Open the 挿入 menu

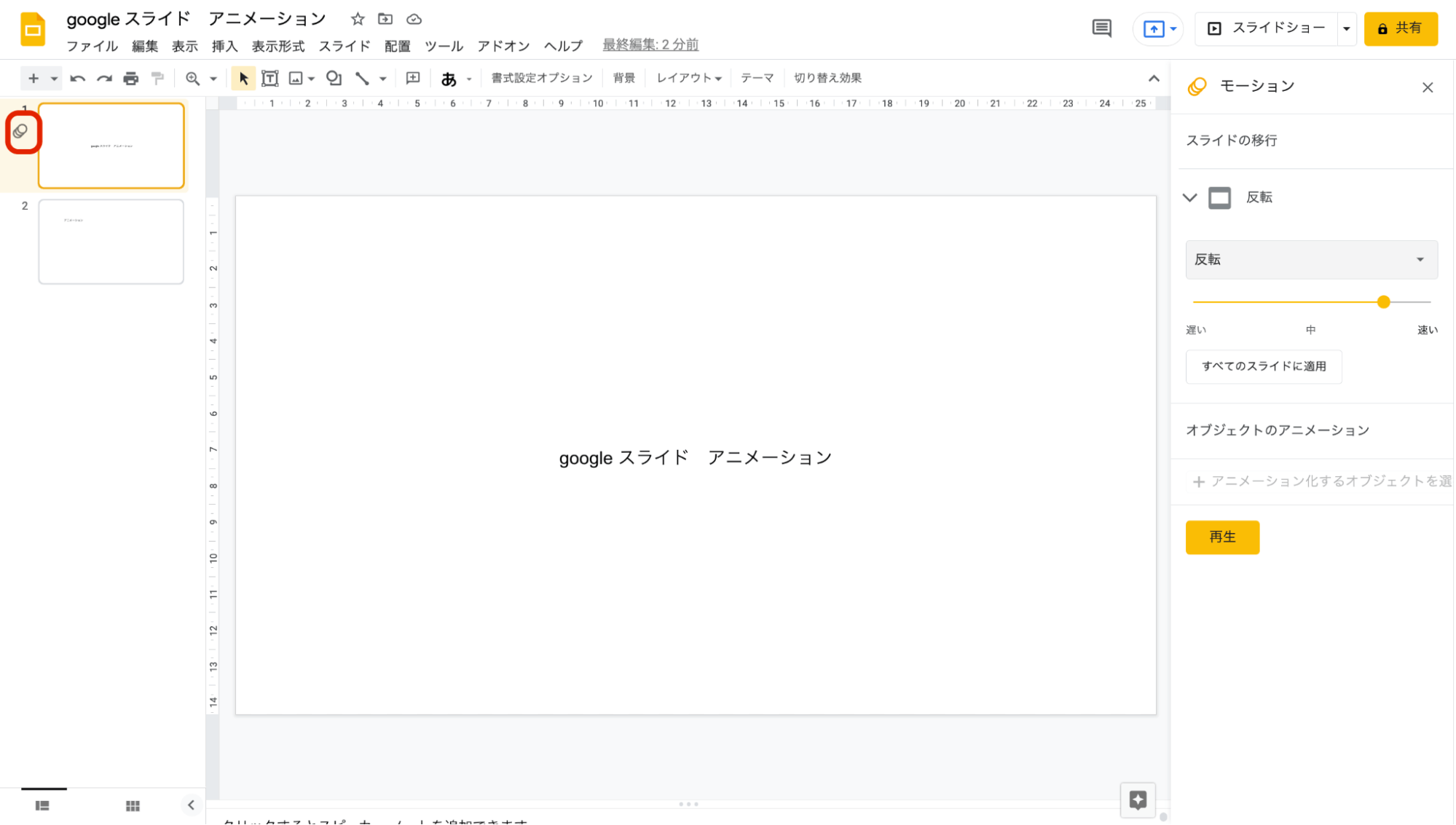tap(224, 46)
